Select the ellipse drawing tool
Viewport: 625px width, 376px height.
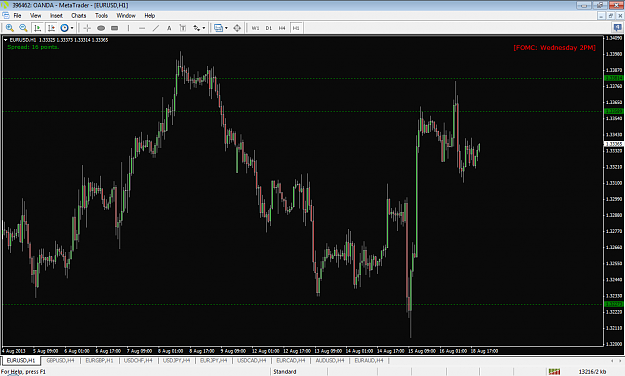pyautogui.click(x=101, y=28)
